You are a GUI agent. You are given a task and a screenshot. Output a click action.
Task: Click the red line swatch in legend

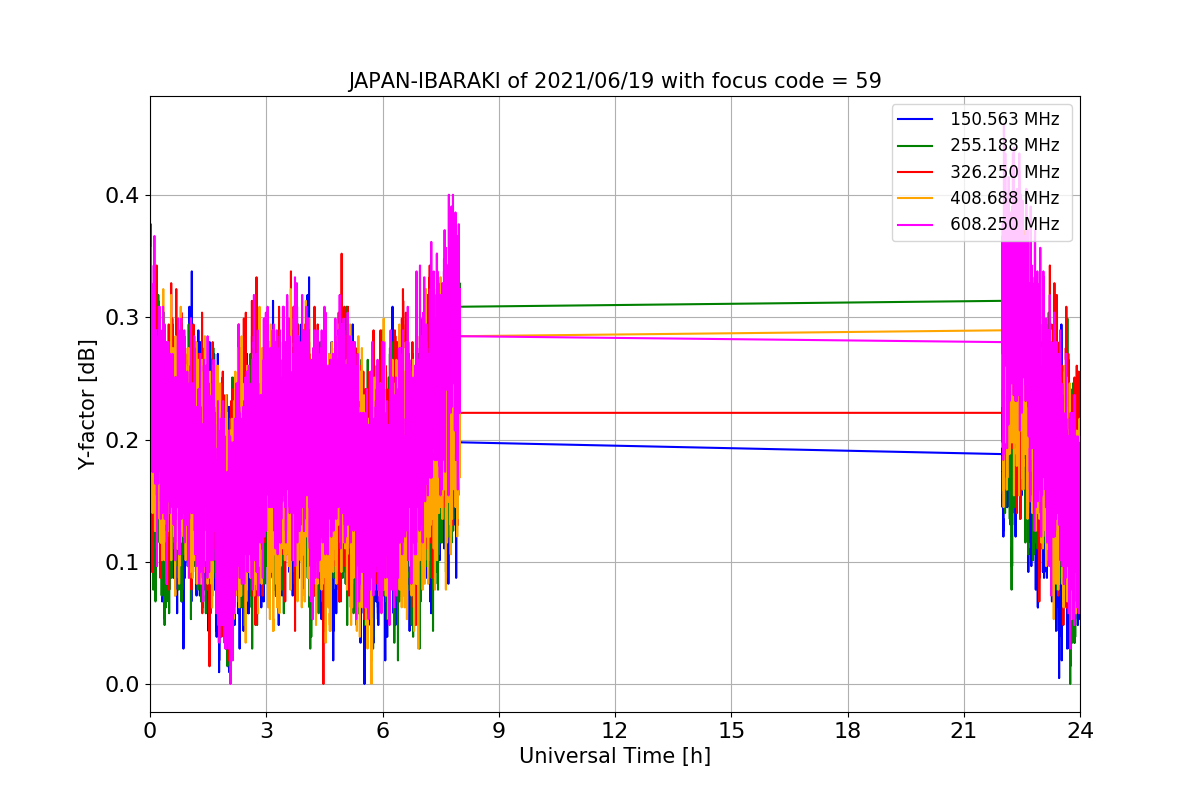[916, 172]
